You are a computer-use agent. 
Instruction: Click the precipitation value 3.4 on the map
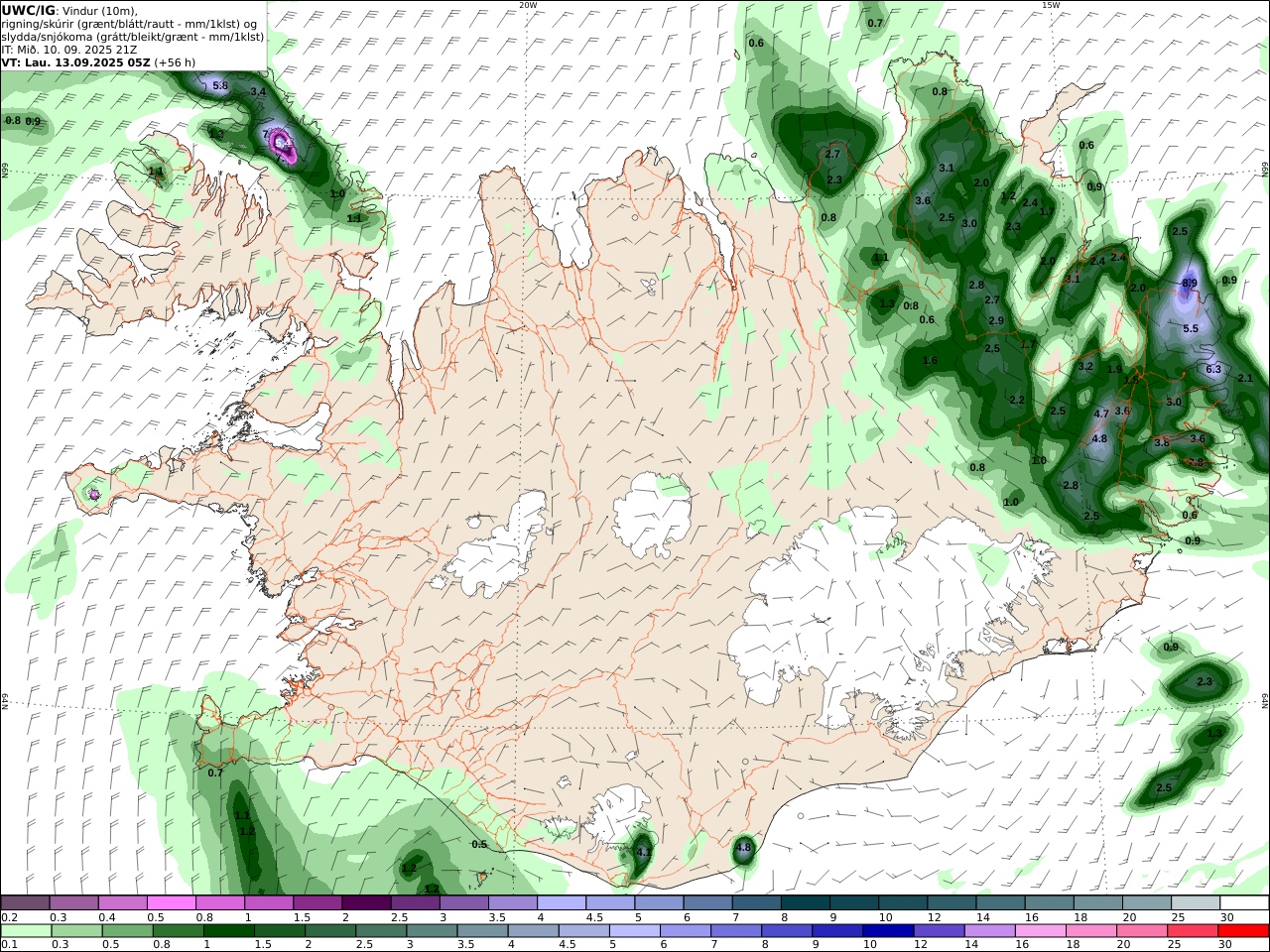click(x=258, y=91)
